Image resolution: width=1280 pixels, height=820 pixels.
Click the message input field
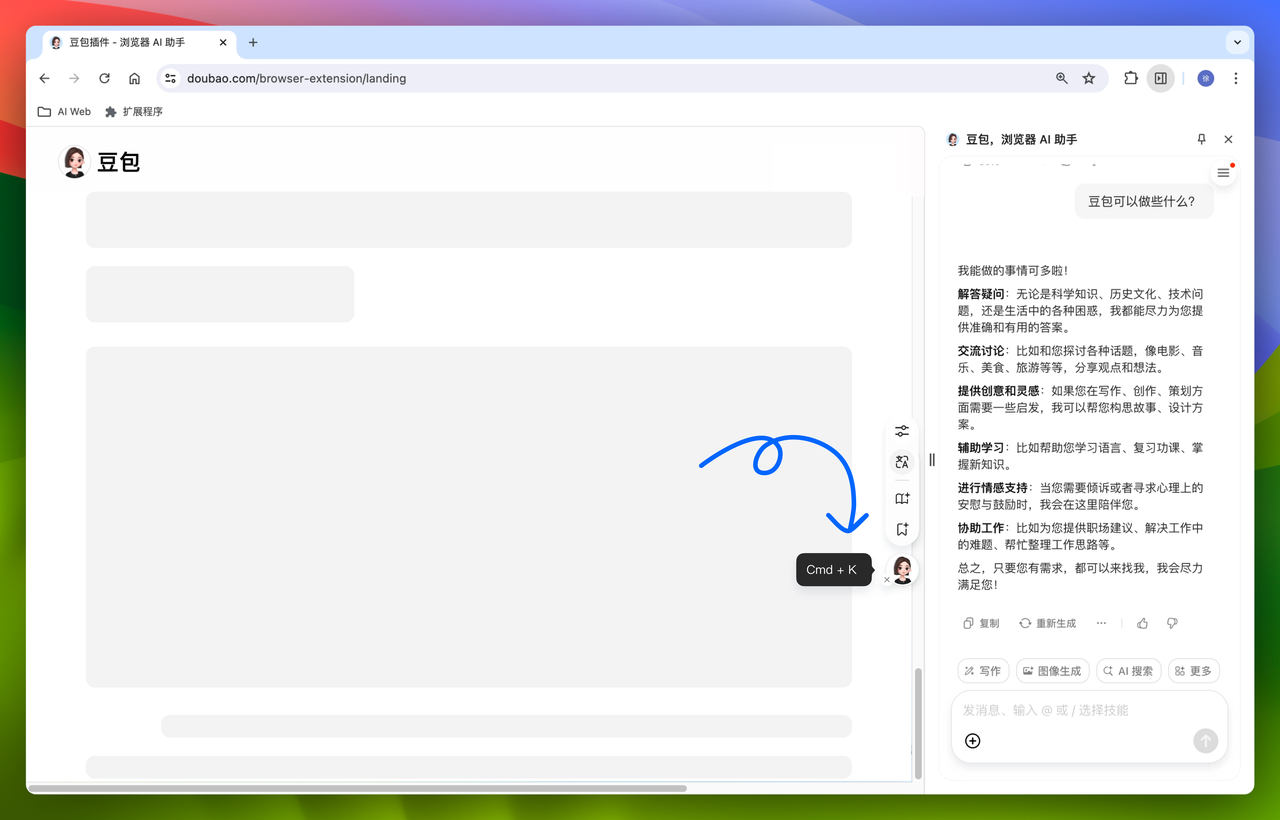(1080, 710)
